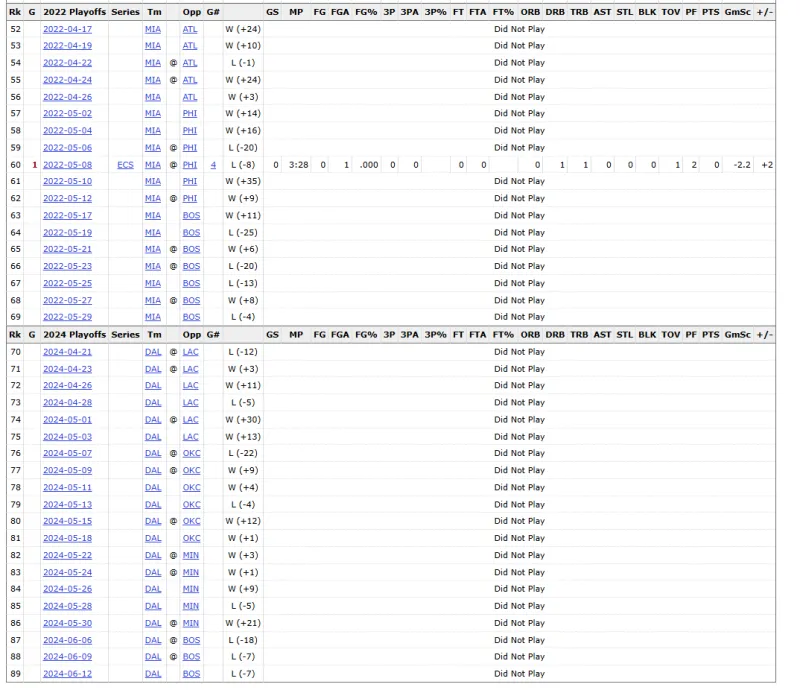Open the 2024-06-12 game date link

pos(67,674)
